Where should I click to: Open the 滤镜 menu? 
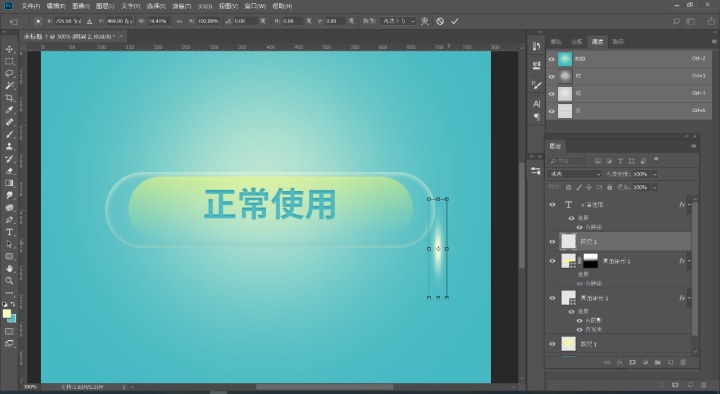click(181, 6)
